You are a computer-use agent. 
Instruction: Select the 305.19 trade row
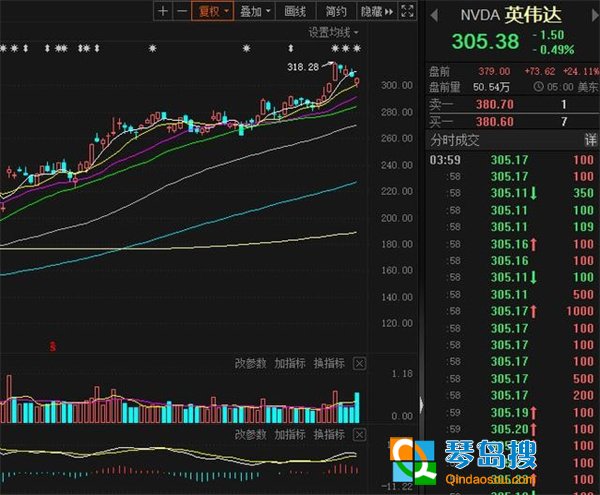point(513,412)
